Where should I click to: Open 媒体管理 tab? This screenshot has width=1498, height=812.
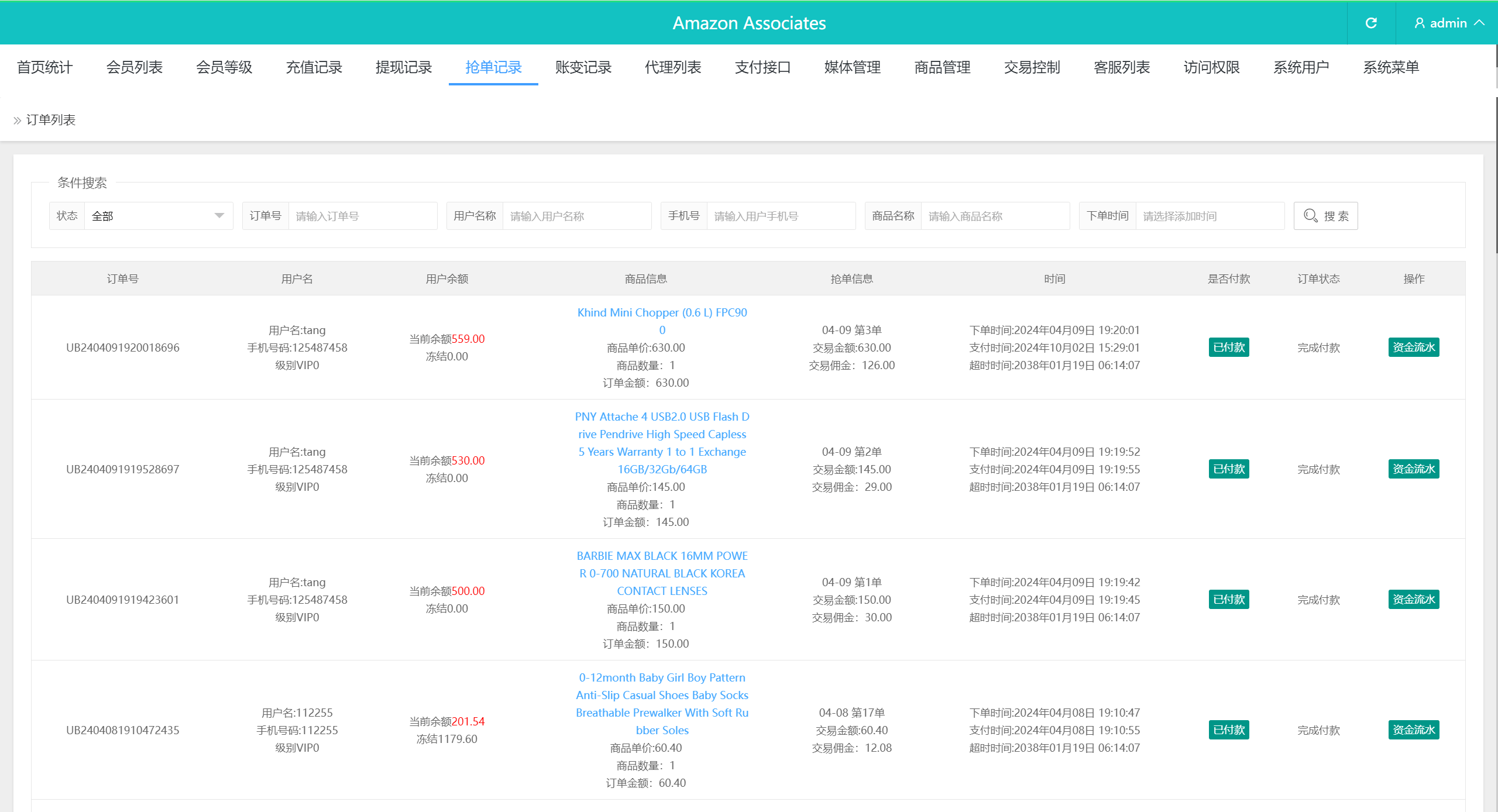(x=853, y=67)
